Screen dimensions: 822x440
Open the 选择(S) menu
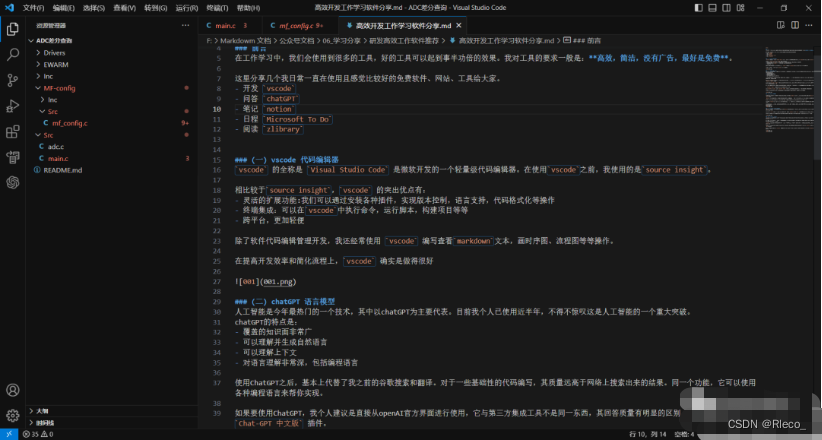point(94,8)
